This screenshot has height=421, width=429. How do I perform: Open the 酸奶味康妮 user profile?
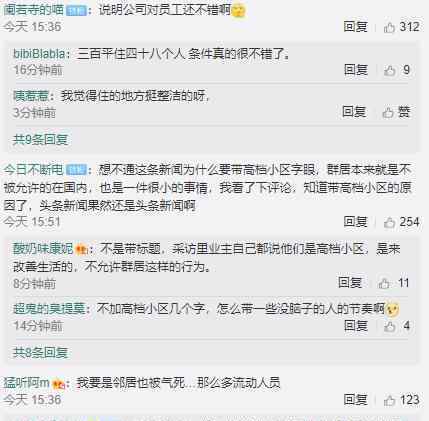43,249
